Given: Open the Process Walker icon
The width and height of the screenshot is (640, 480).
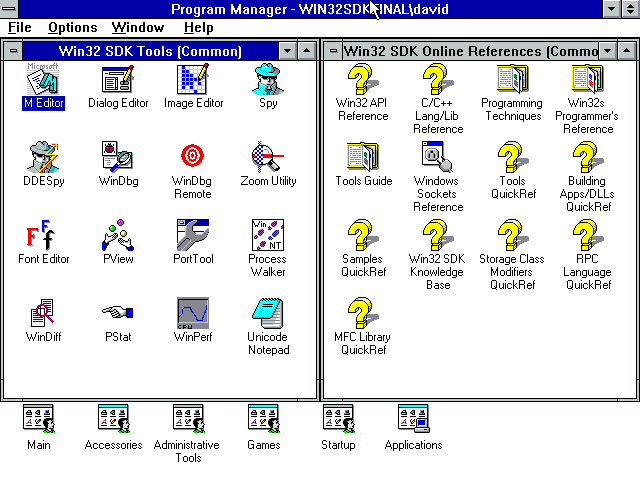Looking at the screenshot, I should click(268, 235).
